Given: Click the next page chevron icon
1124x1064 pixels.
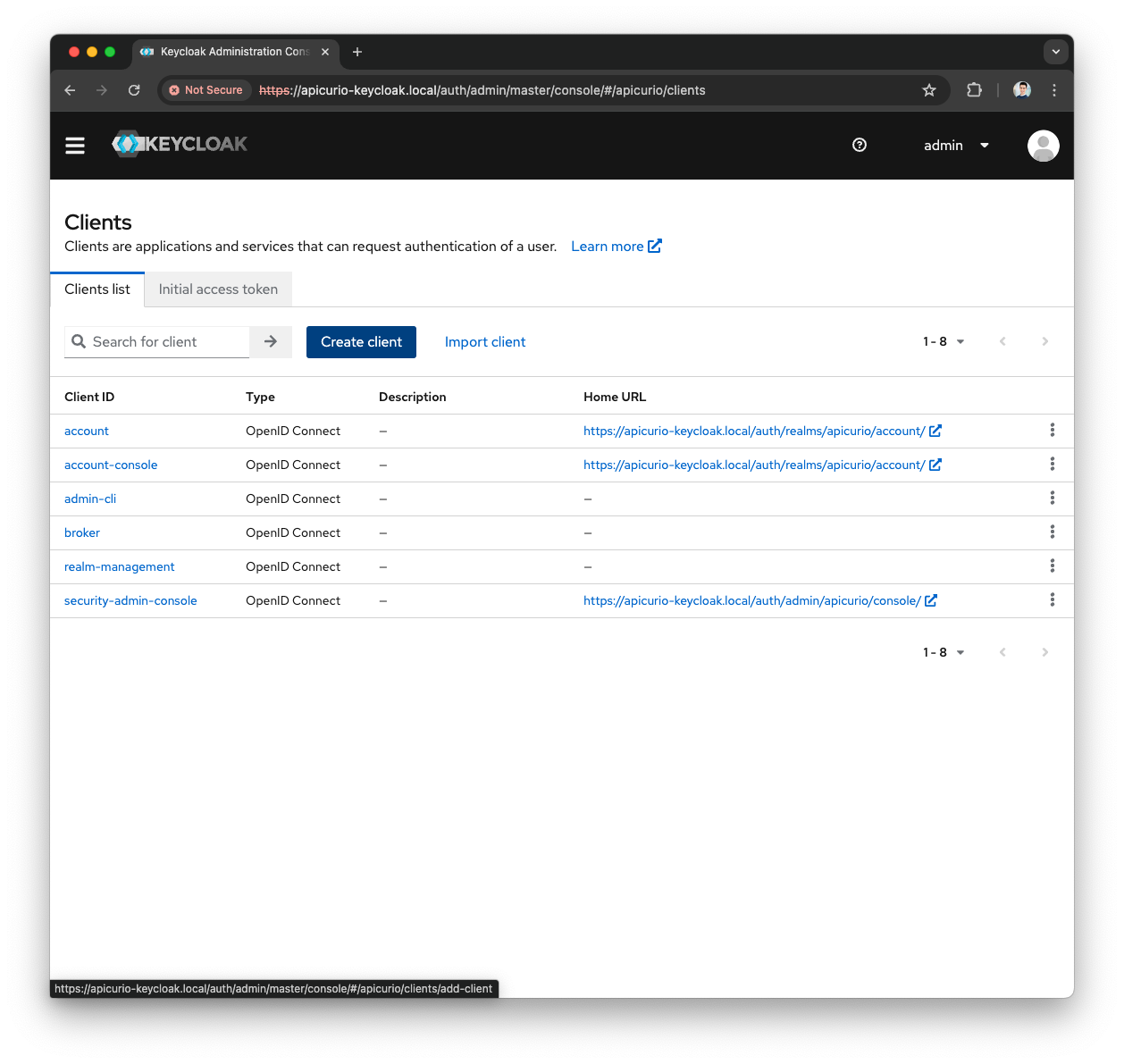Looking at the screenshot, I should tap(1044, 341).
